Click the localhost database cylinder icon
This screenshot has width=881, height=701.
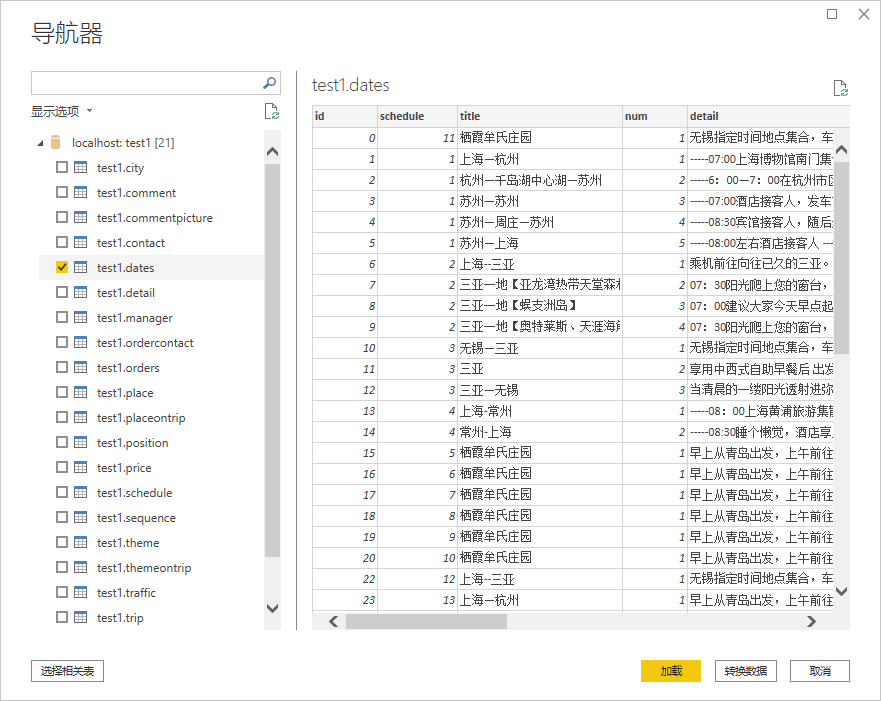click(56, 143)
